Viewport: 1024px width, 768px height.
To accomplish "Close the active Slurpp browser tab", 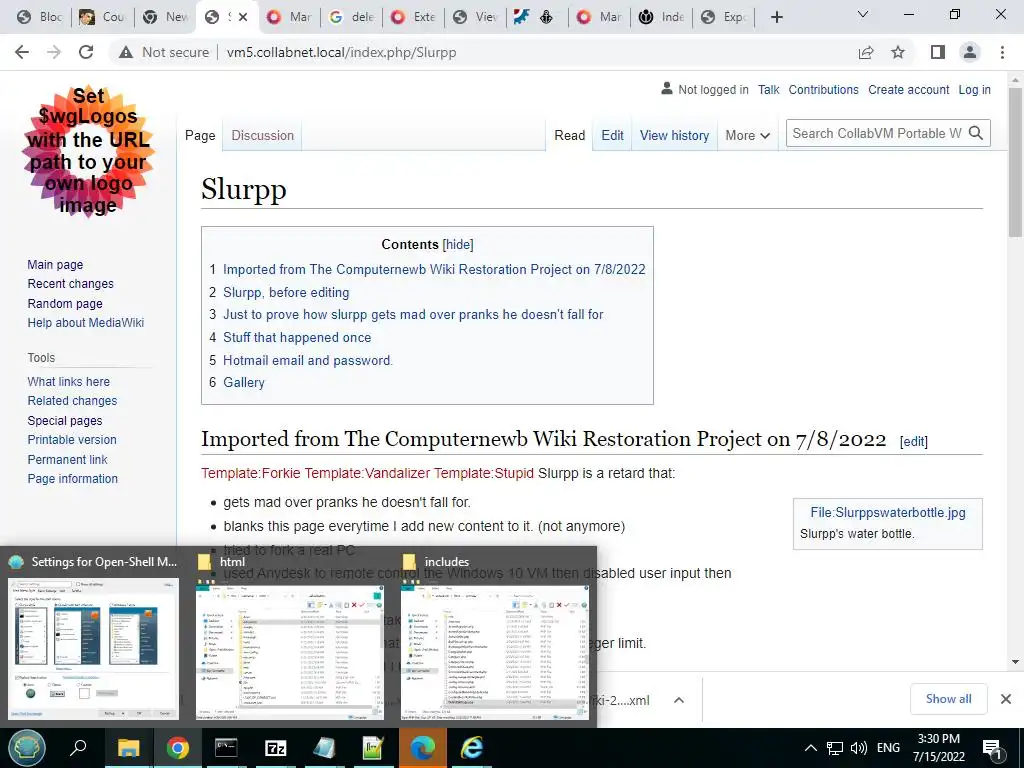I will [243, 17].
